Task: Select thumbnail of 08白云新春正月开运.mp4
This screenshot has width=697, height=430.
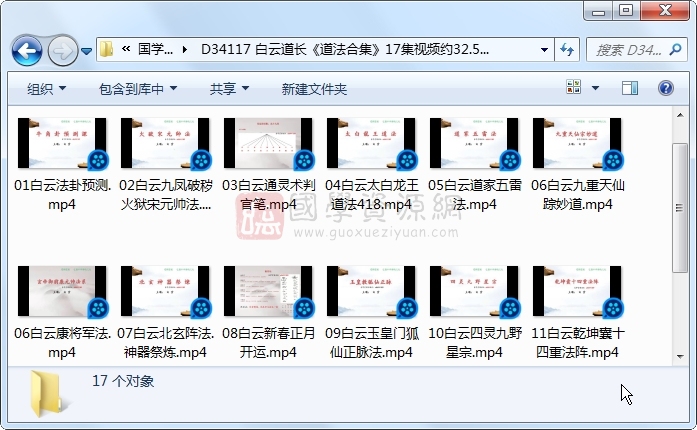Action: tap(268, 292)
